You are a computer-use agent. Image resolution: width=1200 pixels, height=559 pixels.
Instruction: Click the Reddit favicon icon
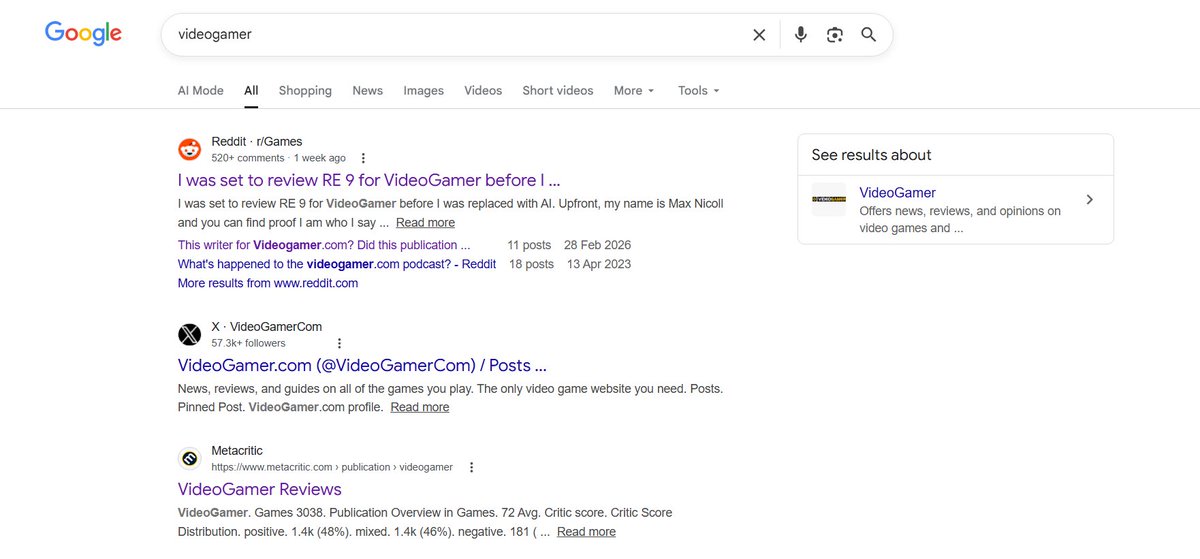coord(189,149)
